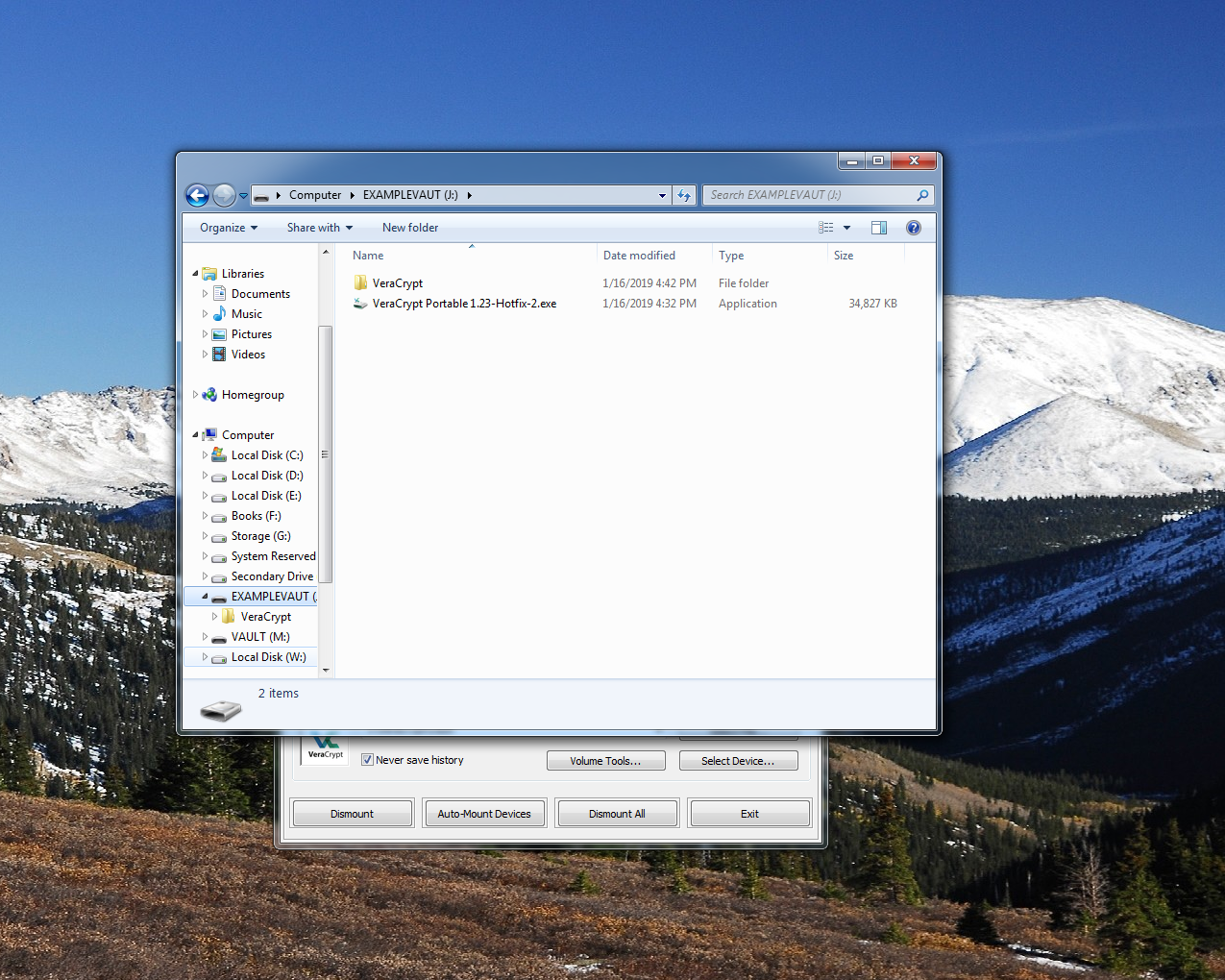This screenshot has width=1225, height=980.
Task: Click Auto-Mount Devices in VeraCrypt
Action: click(x=484, y=814)
